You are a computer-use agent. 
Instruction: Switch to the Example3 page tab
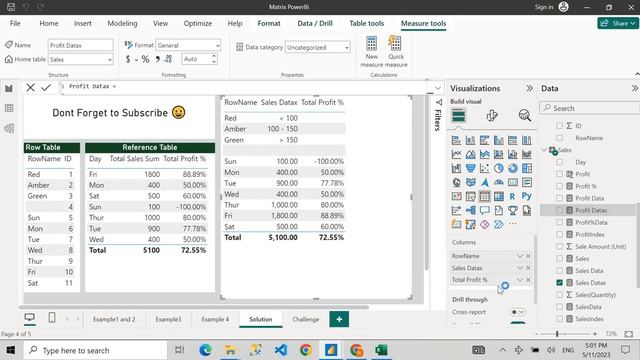pyautogui.click(x=168, y=319)
